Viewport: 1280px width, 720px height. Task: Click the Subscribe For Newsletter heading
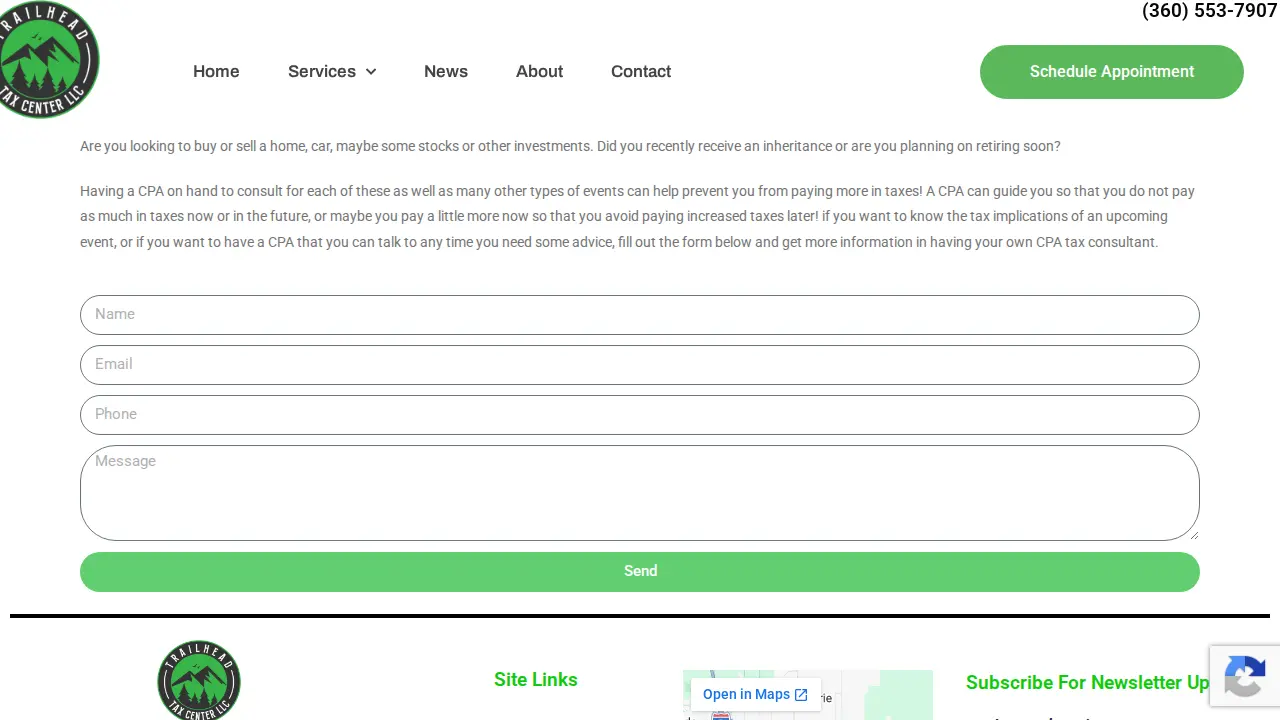point(1088,683)
